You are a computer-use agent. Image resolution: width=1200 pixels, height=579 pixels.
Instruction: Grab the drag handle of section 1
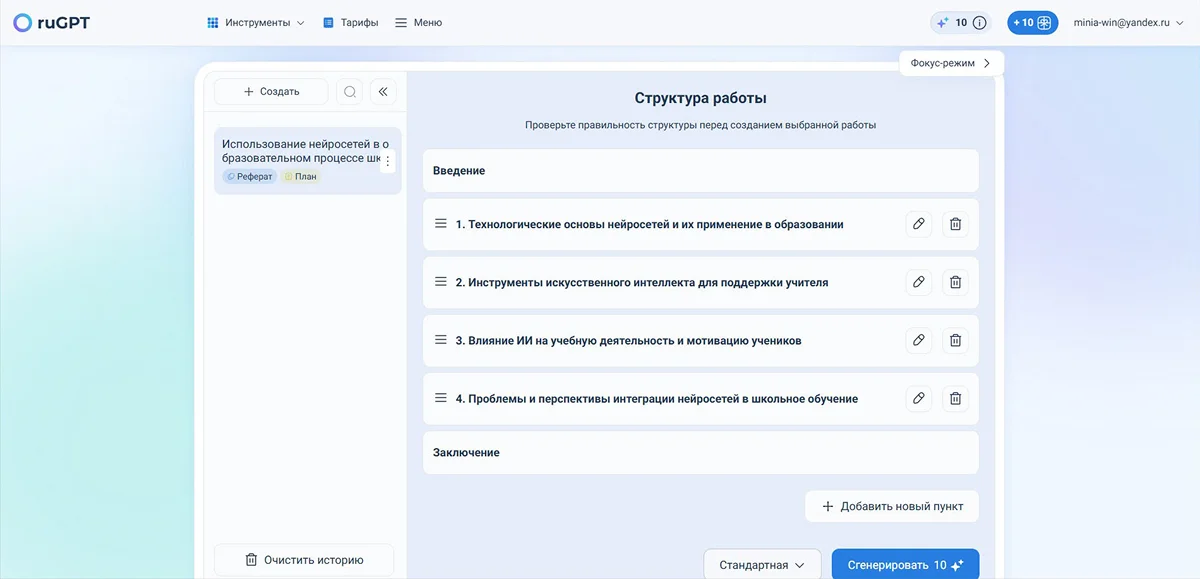440,224
